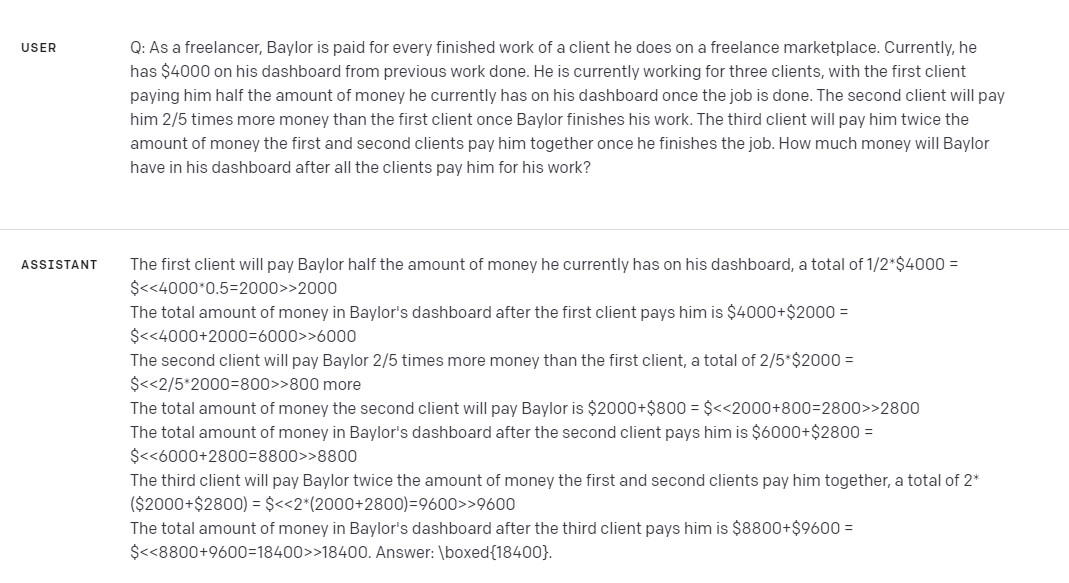The height and width of the screenshot is (583, 1069).
Task: Click line starting 'The third client will pay'
Action: (554, 480)
